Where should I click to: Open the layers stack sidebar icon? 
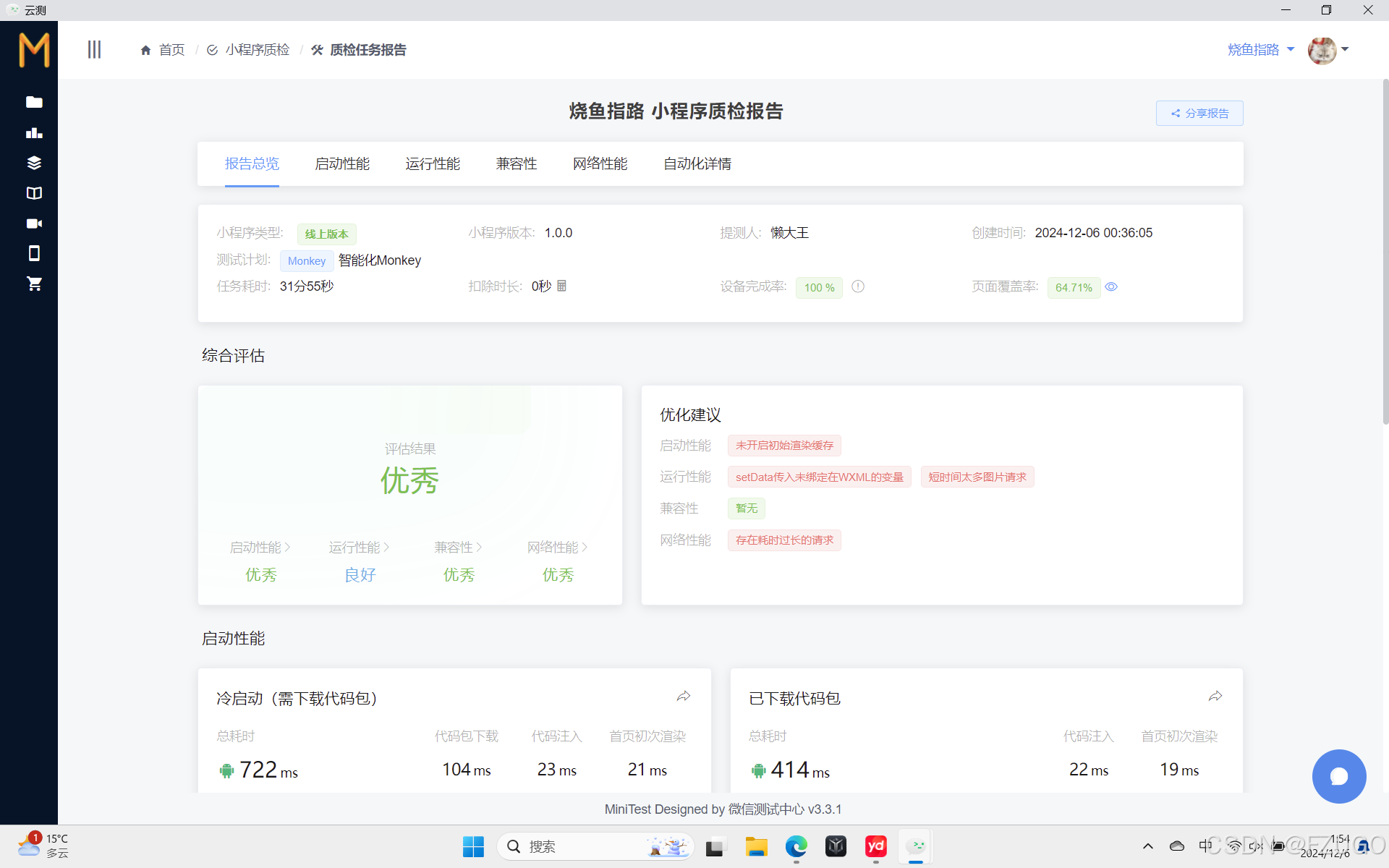[34, 163]
